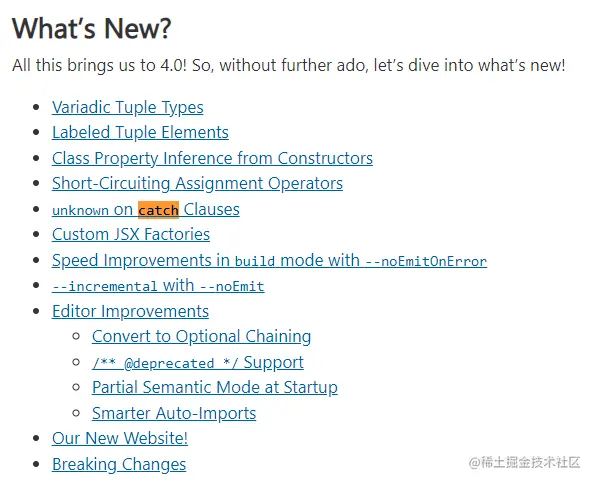Jump to Editor Improvements section

coord(130,311)
